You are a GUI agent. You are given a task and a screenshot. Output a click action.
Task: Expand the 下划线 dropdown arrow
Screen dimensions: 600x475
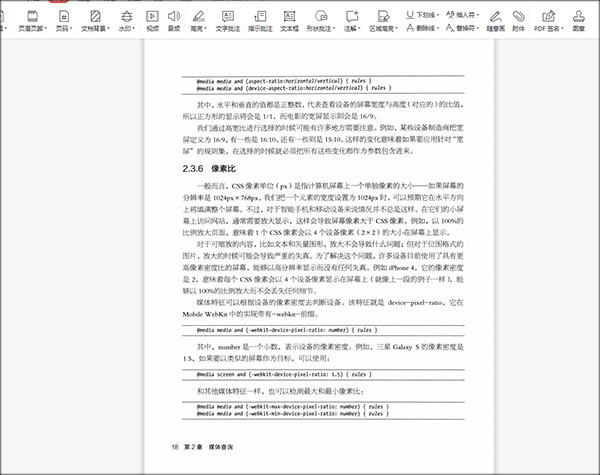pos(437,15)
